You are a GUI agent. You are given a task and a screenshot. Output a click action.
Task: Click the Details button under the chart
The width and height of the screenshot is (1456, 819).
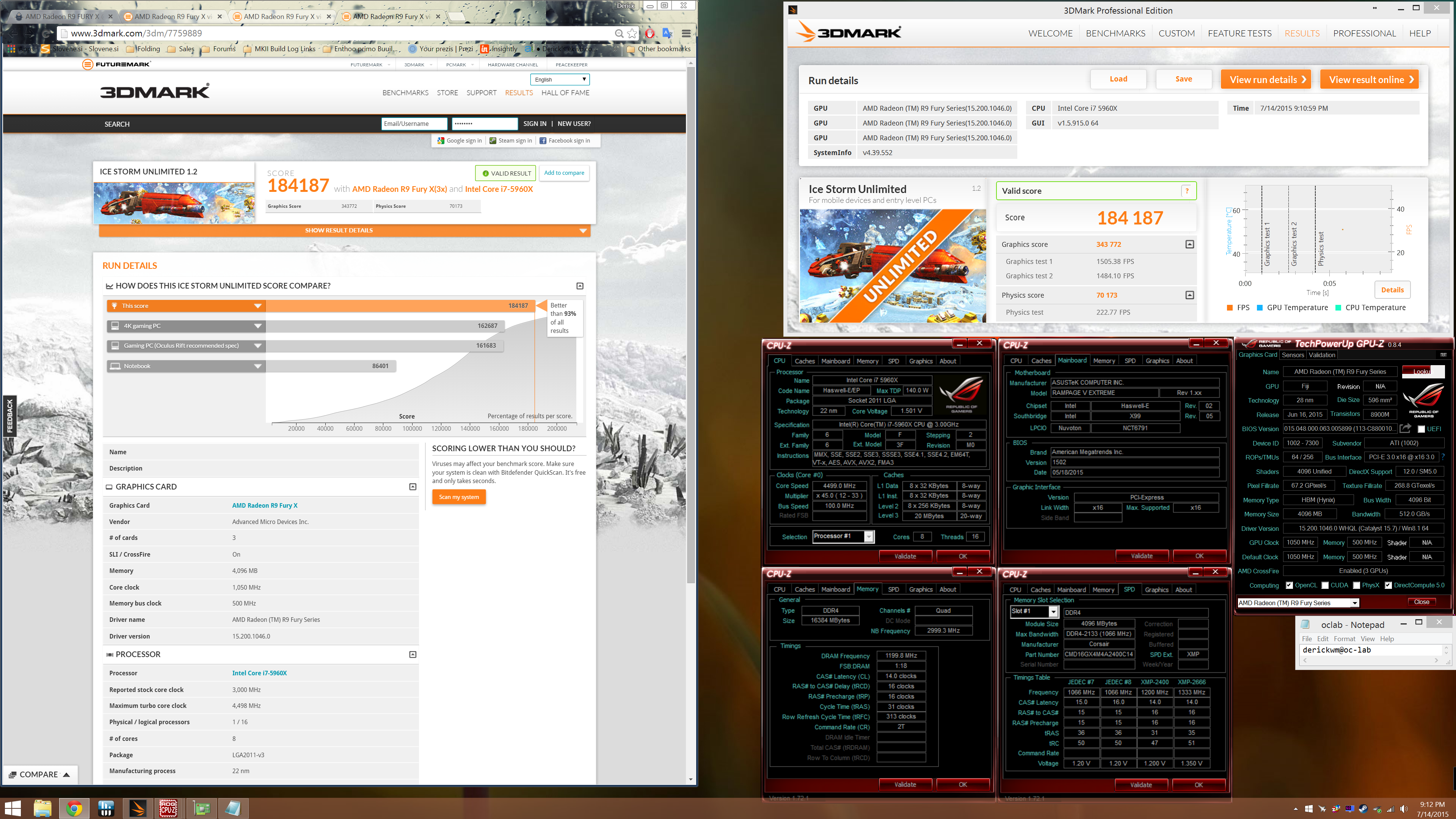(1392, 290)
